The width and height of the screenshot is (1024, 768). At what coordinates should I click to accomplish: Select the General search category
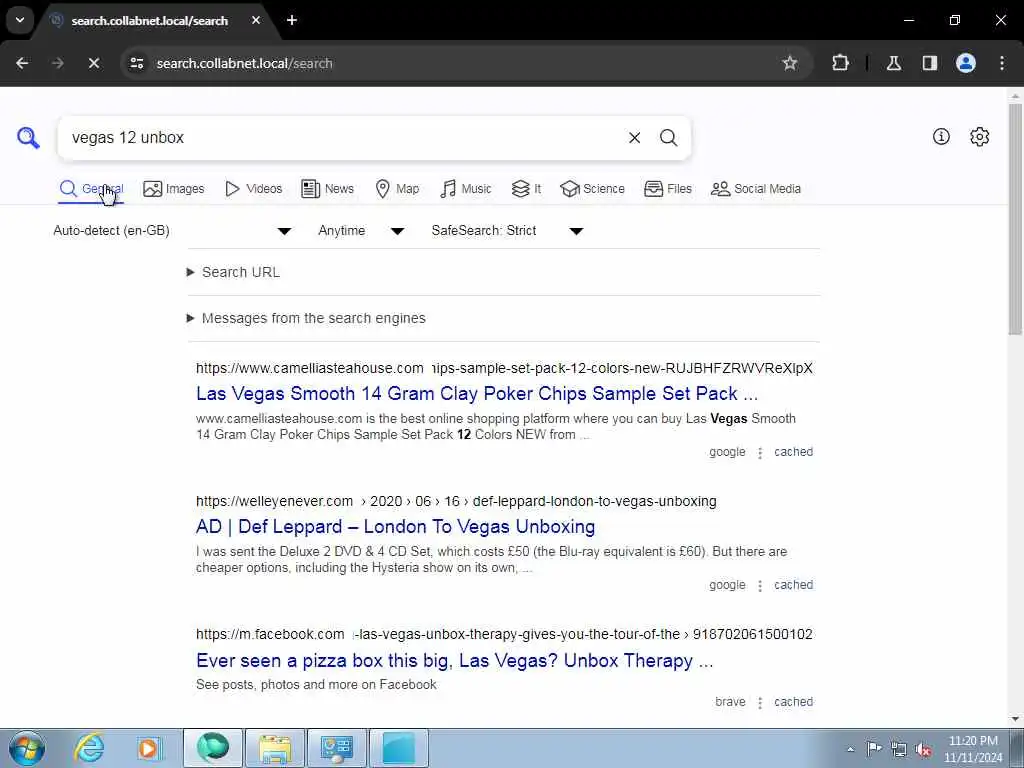click(x=91, y=189)
